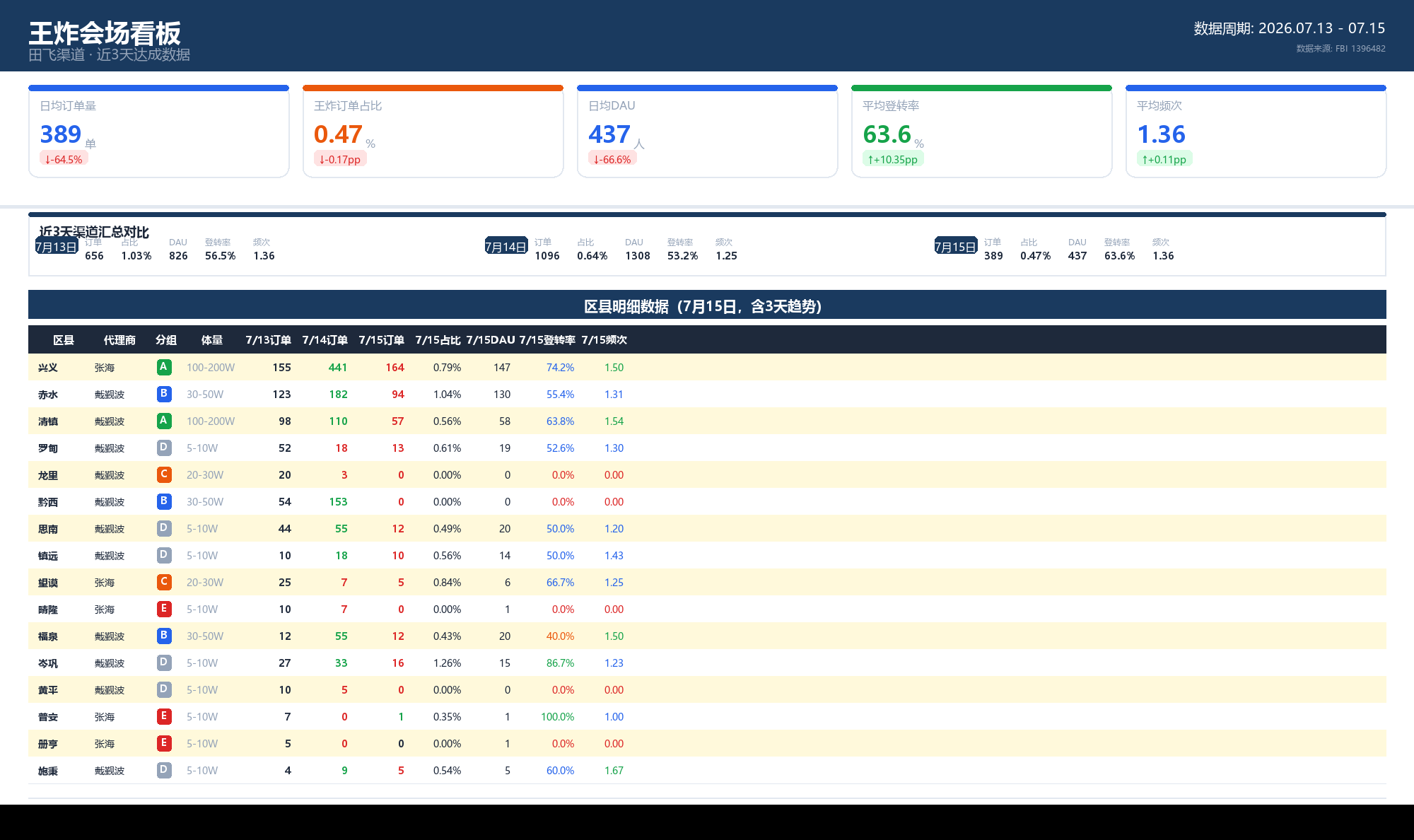Image resolution: width=1414 pixels, height=840 pixels.
Task: Click the +10.35pp badge under 平均登转率
Action: click(893, 159)
